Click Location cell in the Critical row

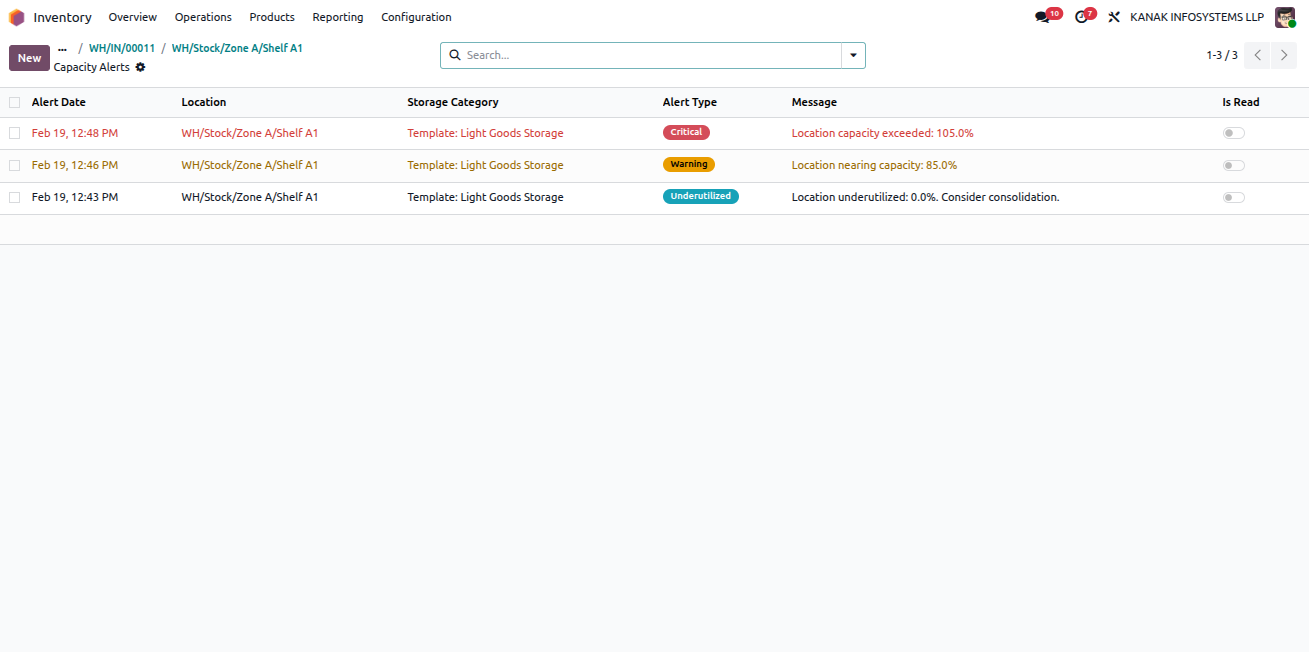[x=250, y=133]
